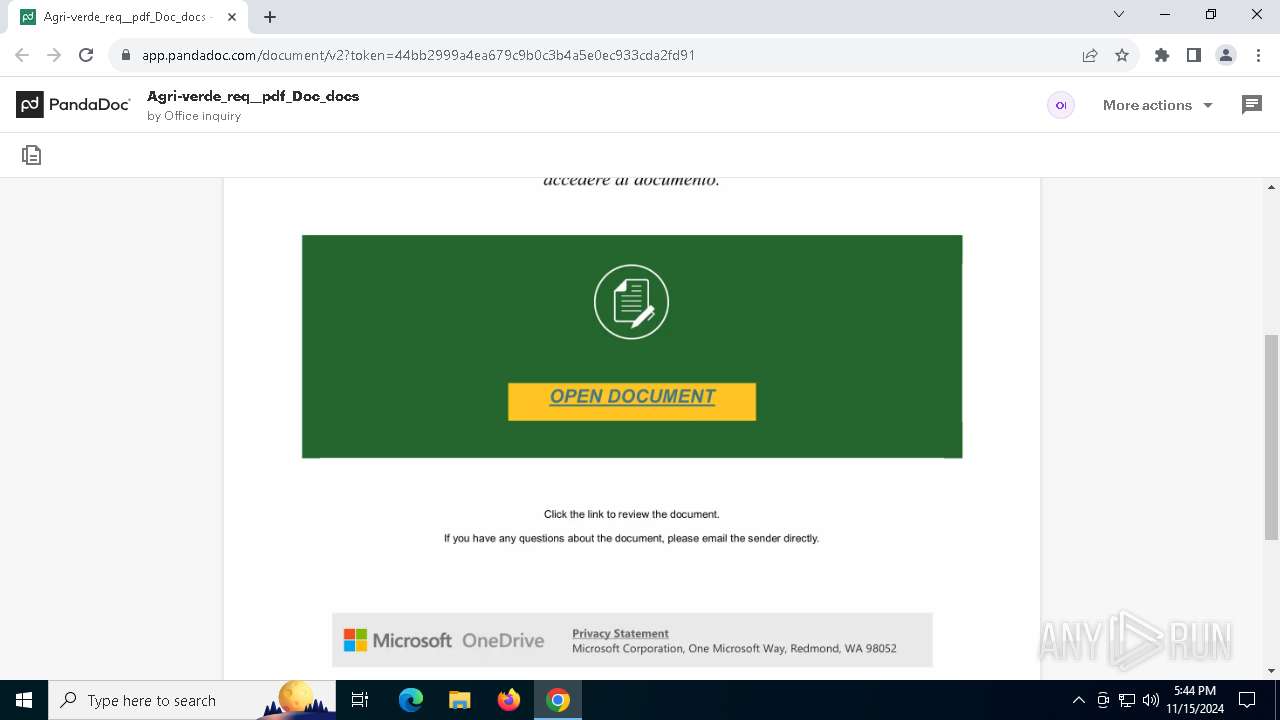The width and height of the screenshot is (1280, 720).
Task: Click 'Click the link to review' text
Action: pyautogui.click(x=631, y=514)
